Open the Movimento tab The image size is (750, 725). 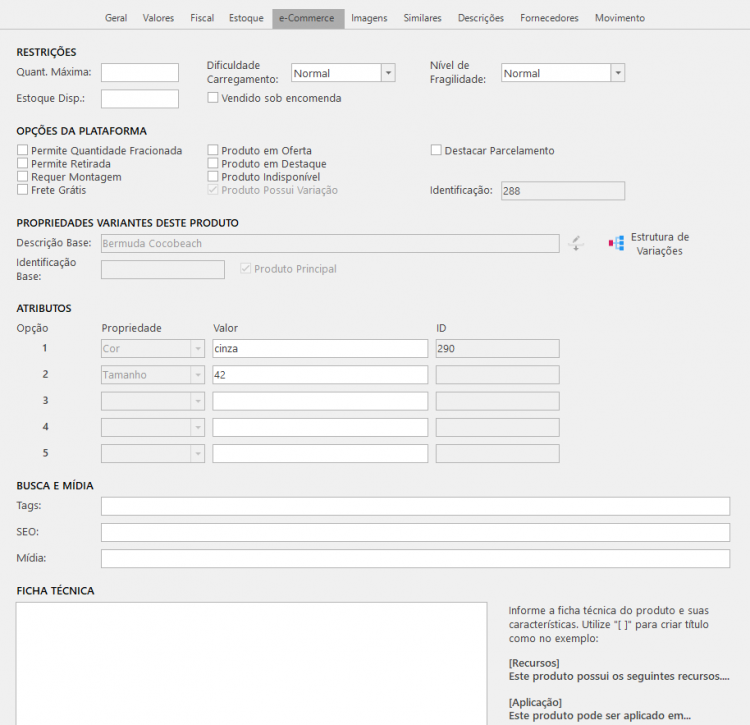[620, 18]
